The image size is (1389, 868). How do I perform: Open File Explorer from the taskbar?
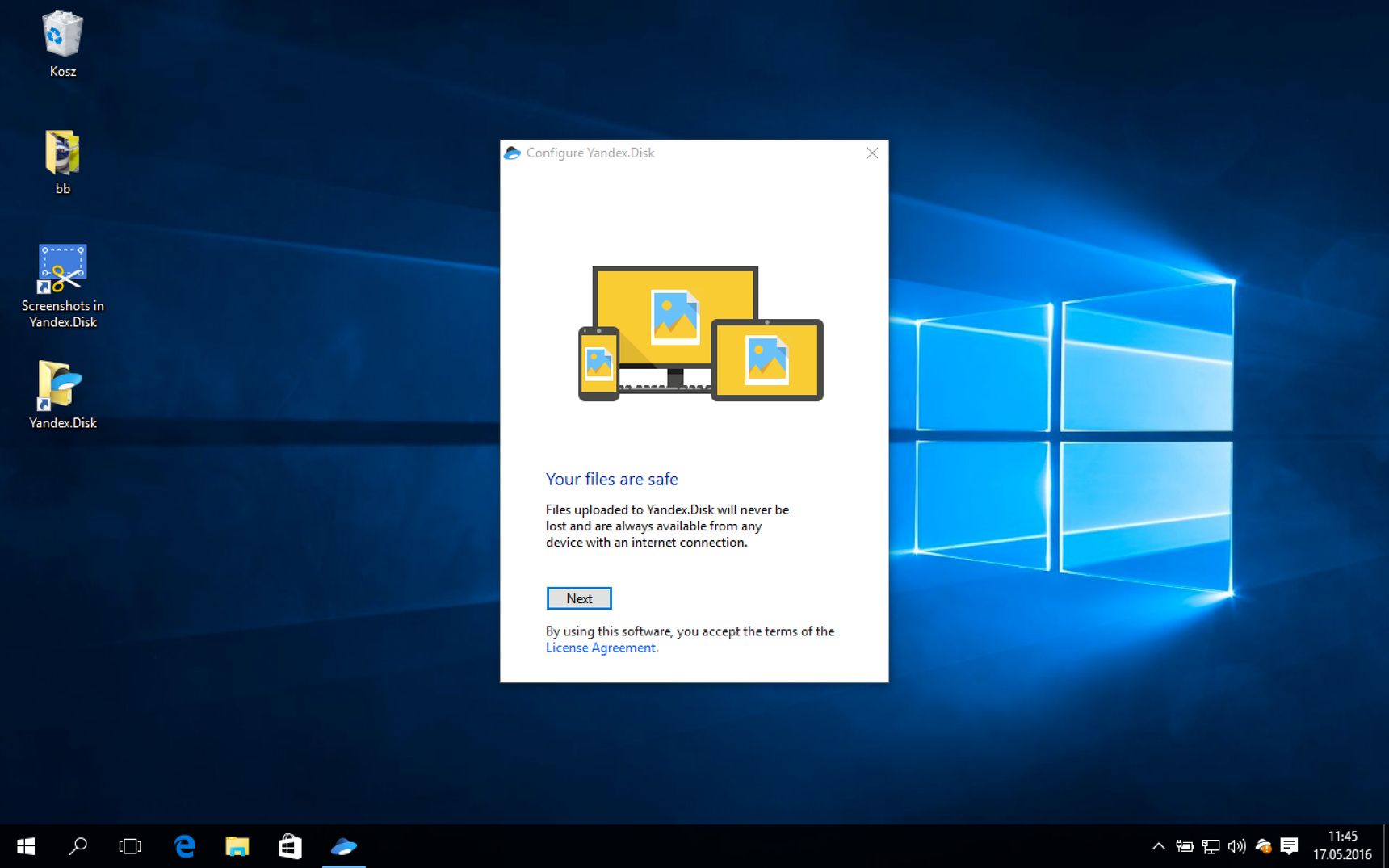pos(237,846)
